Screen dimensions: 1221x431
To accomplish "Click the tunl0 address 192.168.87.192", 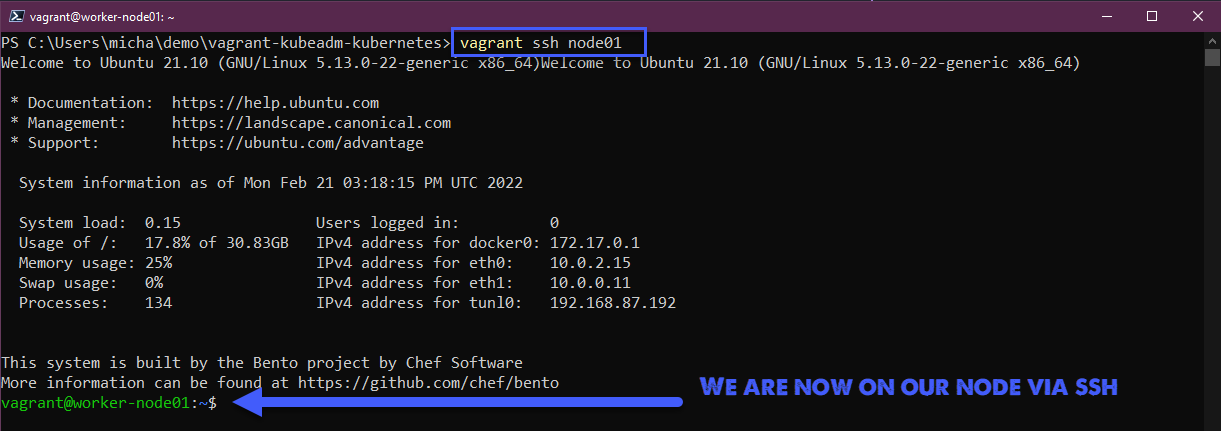I will (612, 302).
